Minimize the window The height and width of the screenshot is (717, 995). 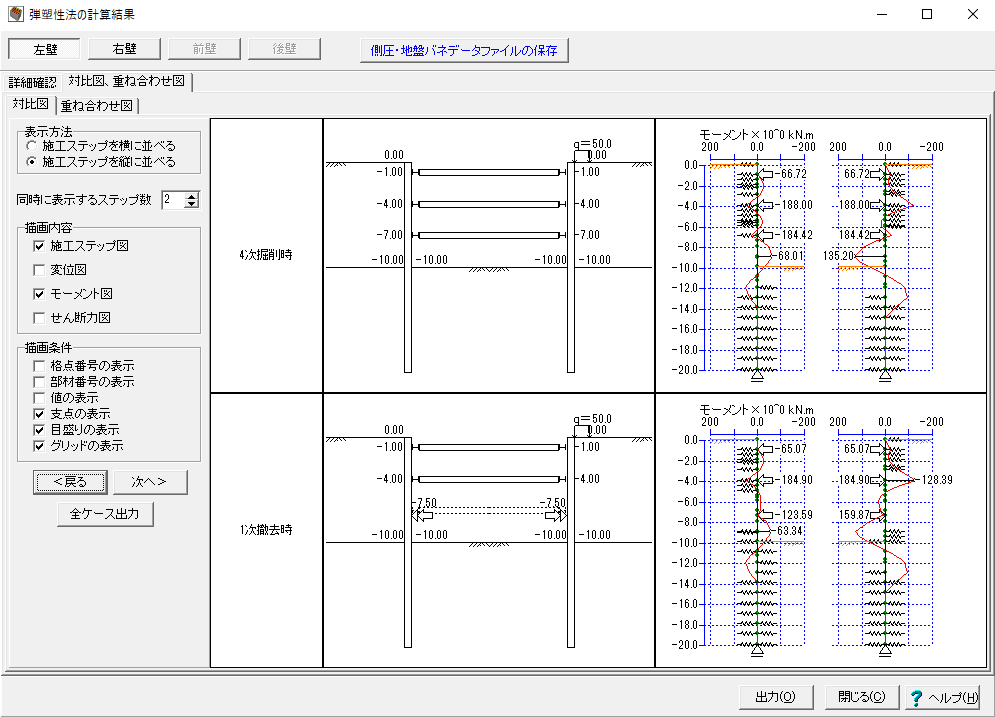[881, 14]
